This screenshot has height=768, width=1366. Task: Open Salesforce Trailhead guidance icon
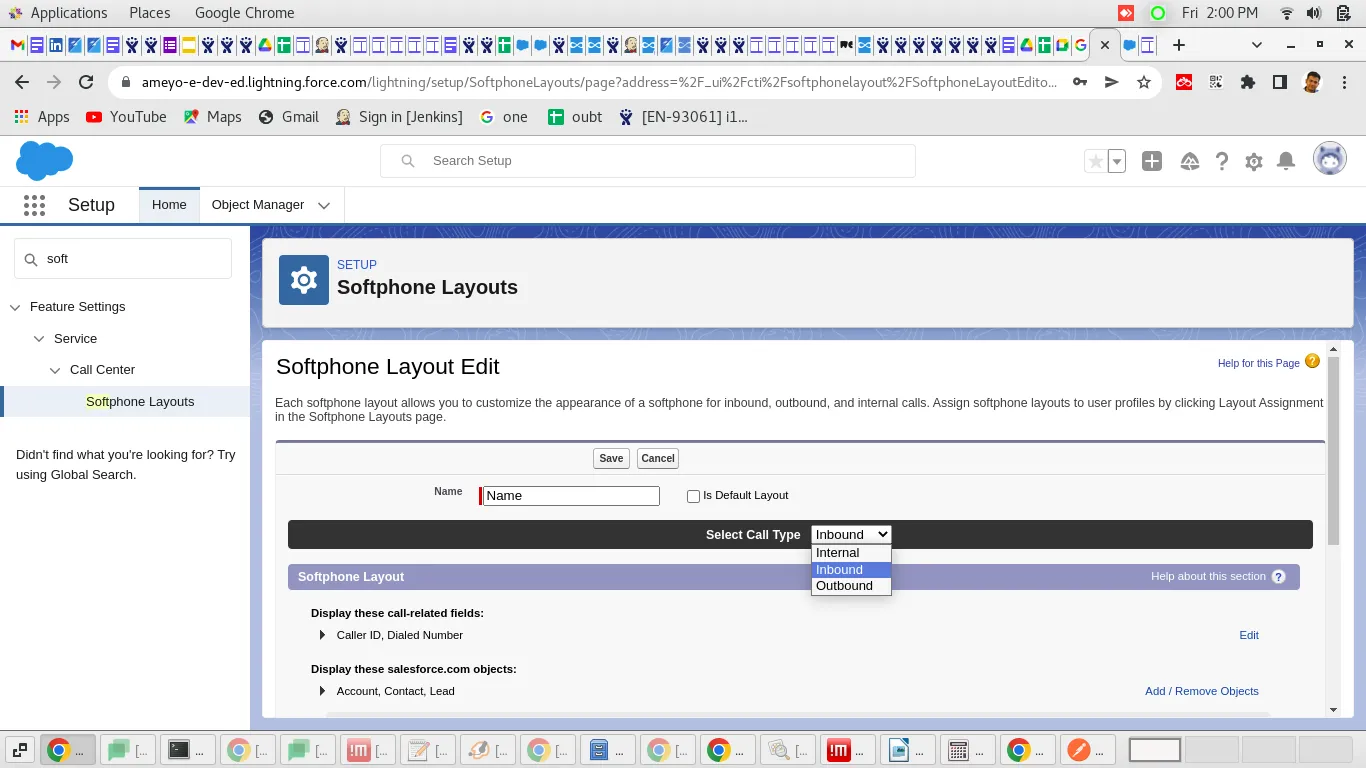(1189, 161)
